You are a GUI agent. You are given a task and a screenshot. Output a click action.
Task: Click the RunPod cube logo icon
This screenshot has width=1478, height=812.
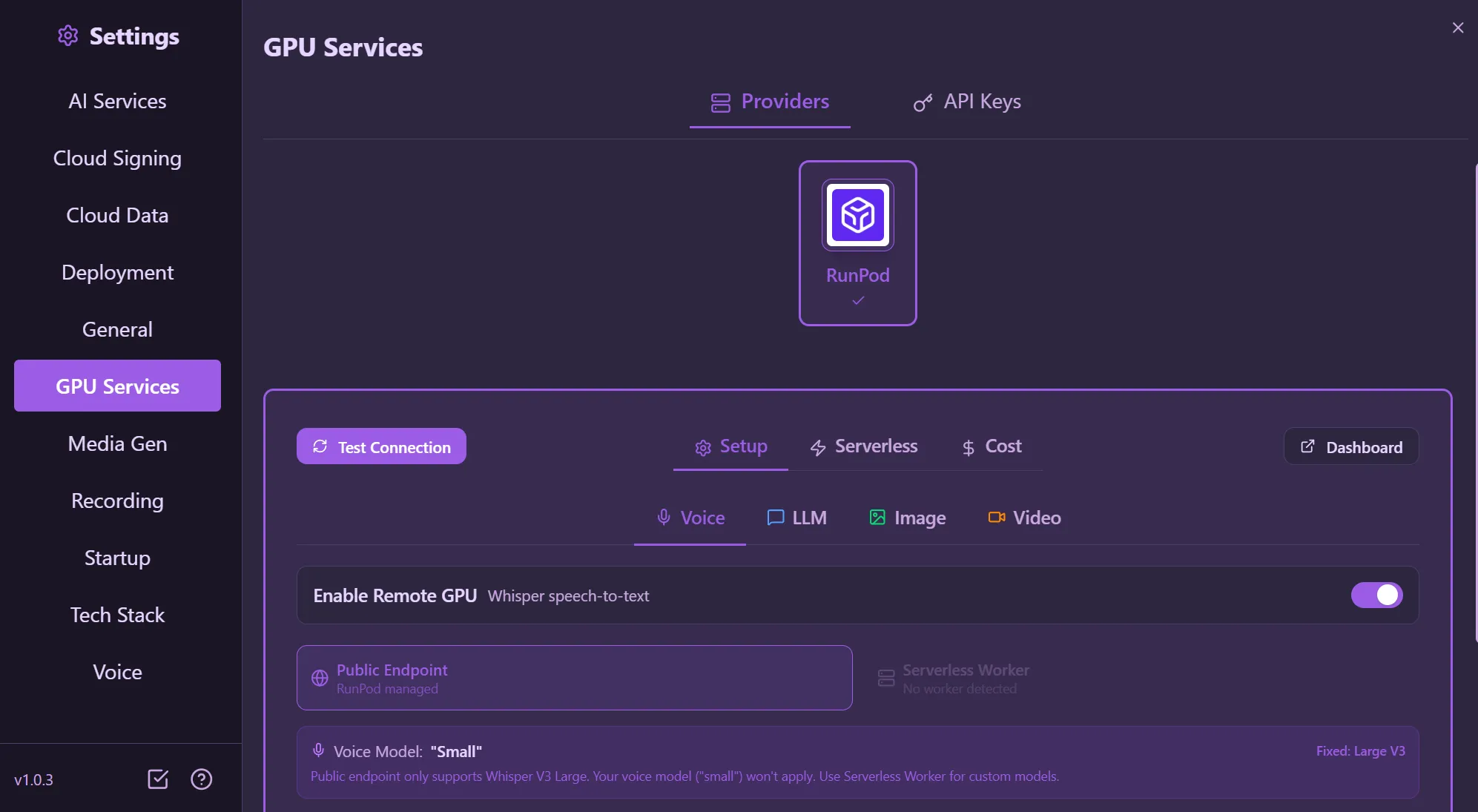(857, 215)
